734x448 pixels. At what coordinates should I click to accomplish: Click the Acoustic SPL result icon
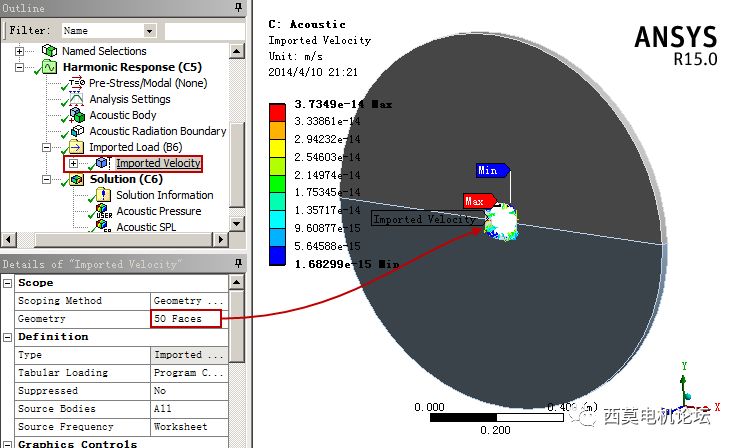pyautogui.click(x=103, y=226)
